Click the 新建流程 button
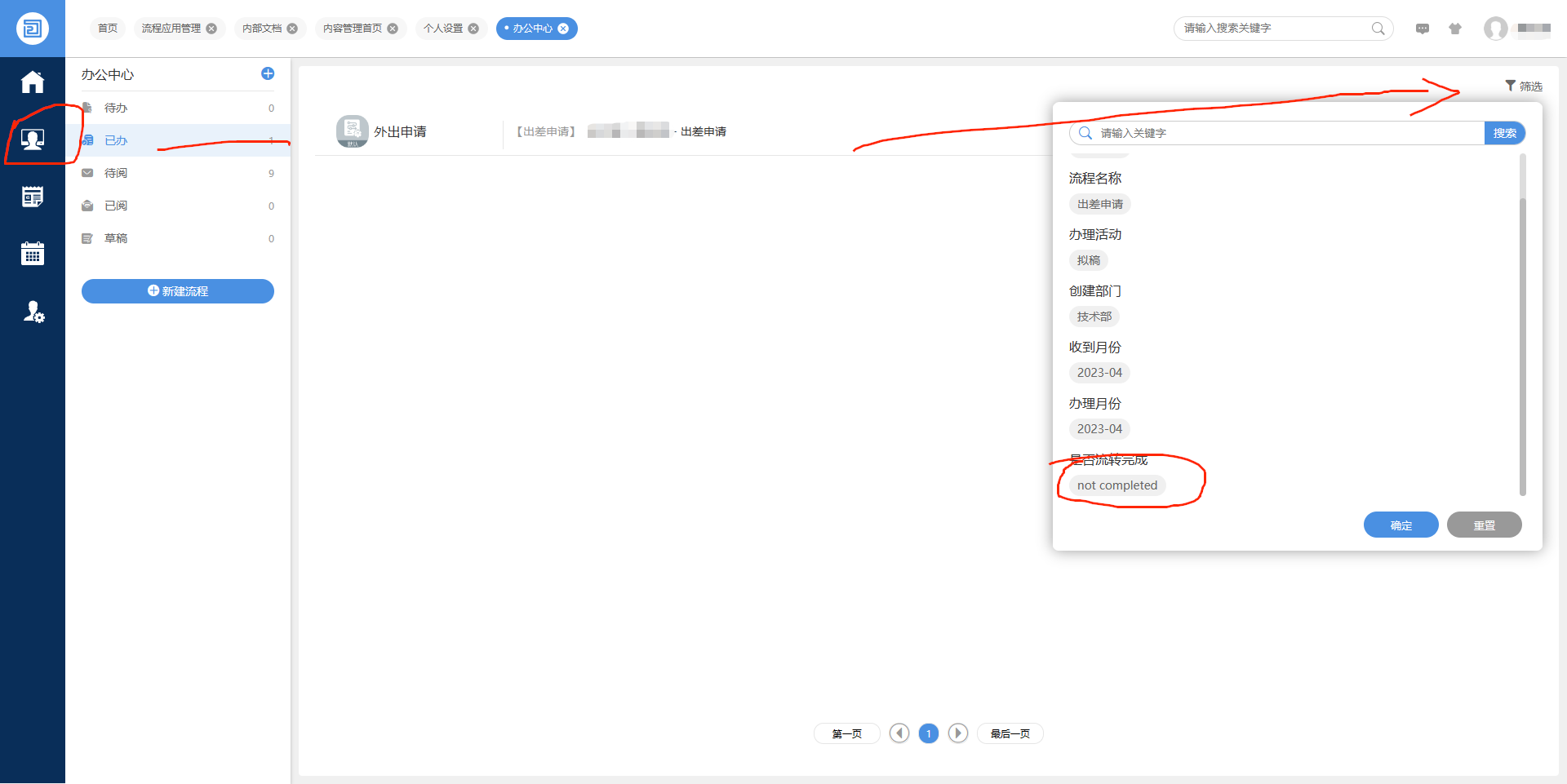 178,291
